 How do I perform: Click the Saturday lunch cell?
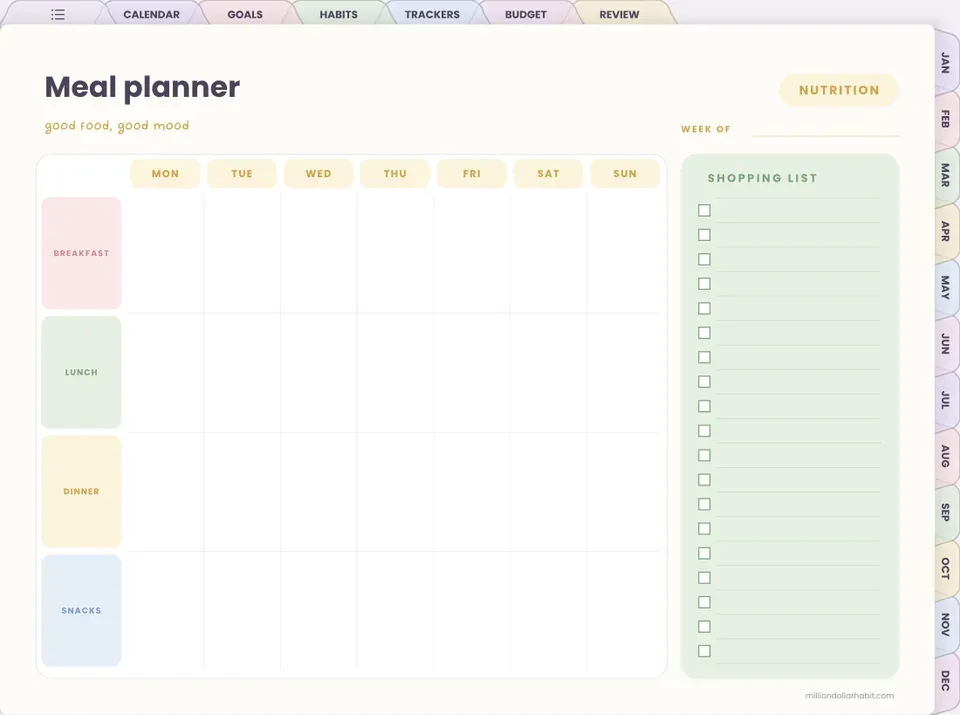point(548,372)
